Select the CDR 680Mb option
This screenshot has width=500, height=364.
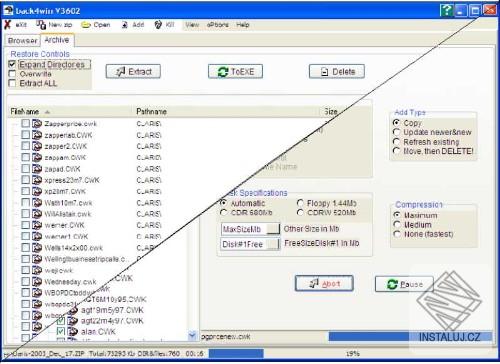click(224, 213)
